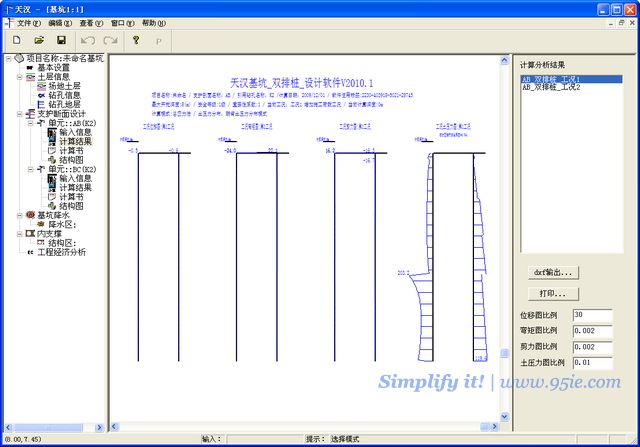
Task: Click the 打印 button
Action: [553, 294]
